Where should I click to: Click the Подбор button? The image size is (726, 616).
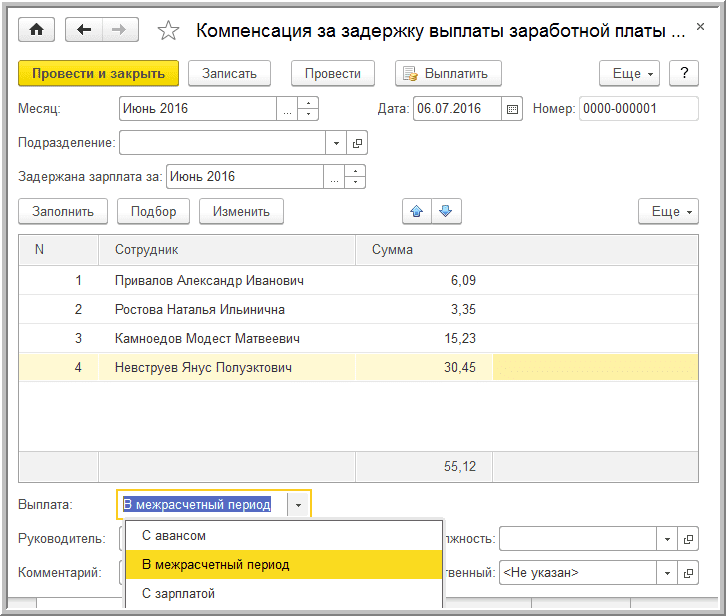click(153, 212)
